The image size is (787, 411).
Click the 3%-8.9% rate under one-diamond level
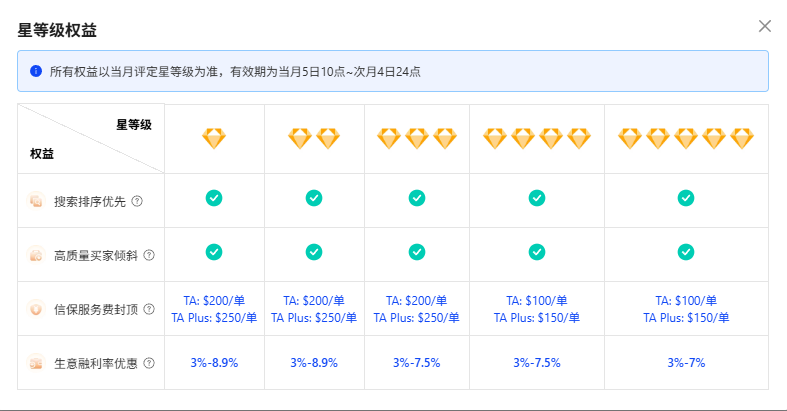214,362
